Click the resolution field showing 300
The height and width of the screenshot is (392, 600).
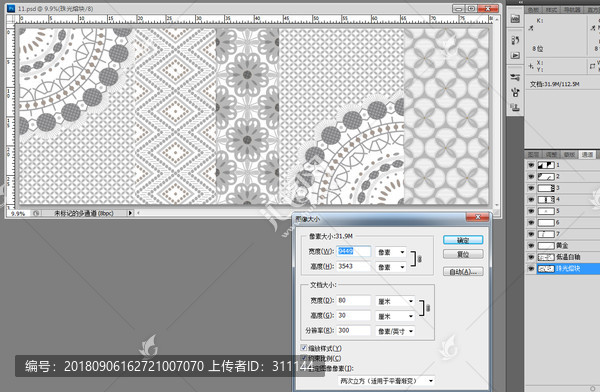tap(354, 330)
